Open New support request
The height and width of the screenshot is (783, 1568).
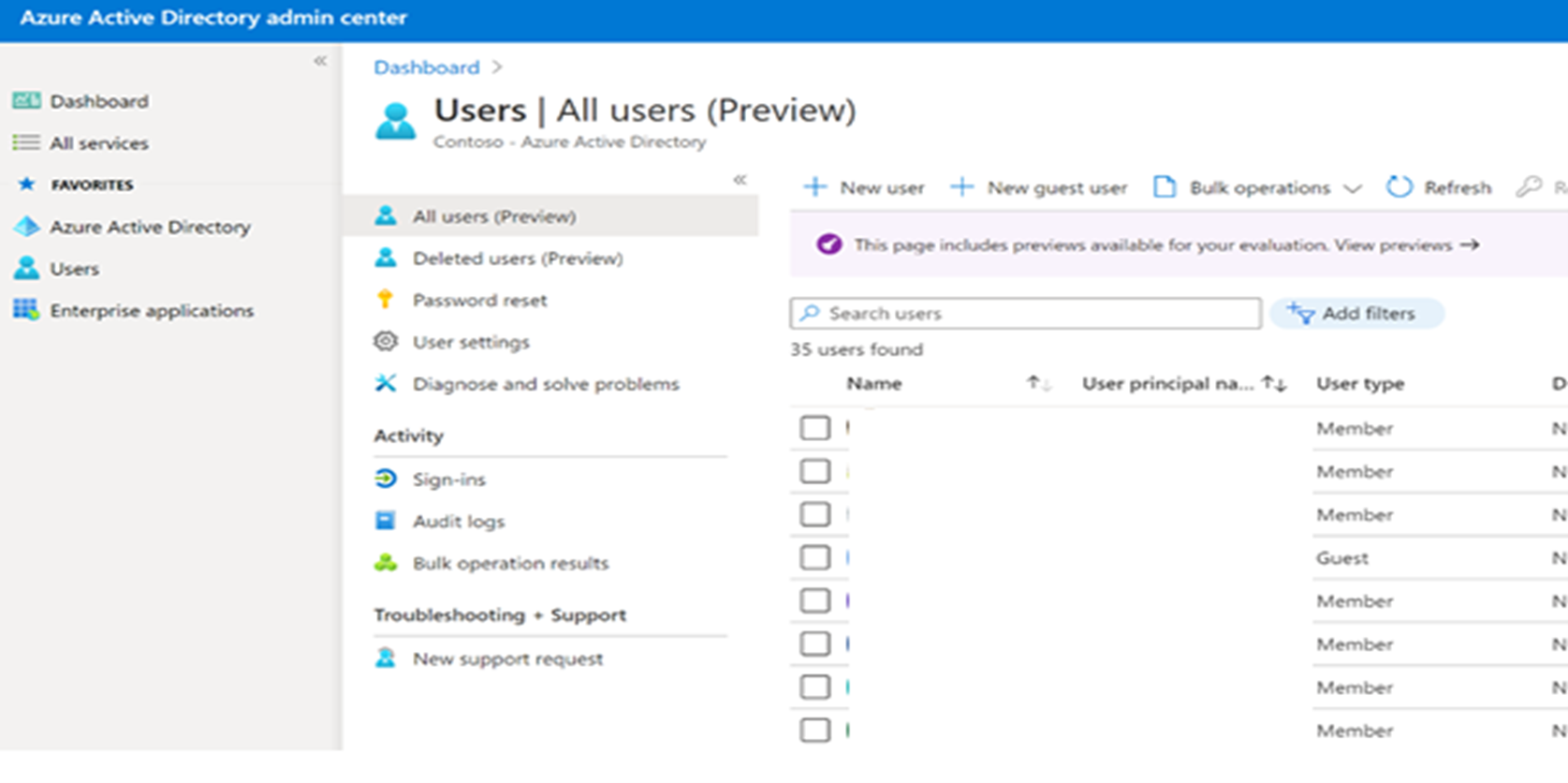(507, 659)
